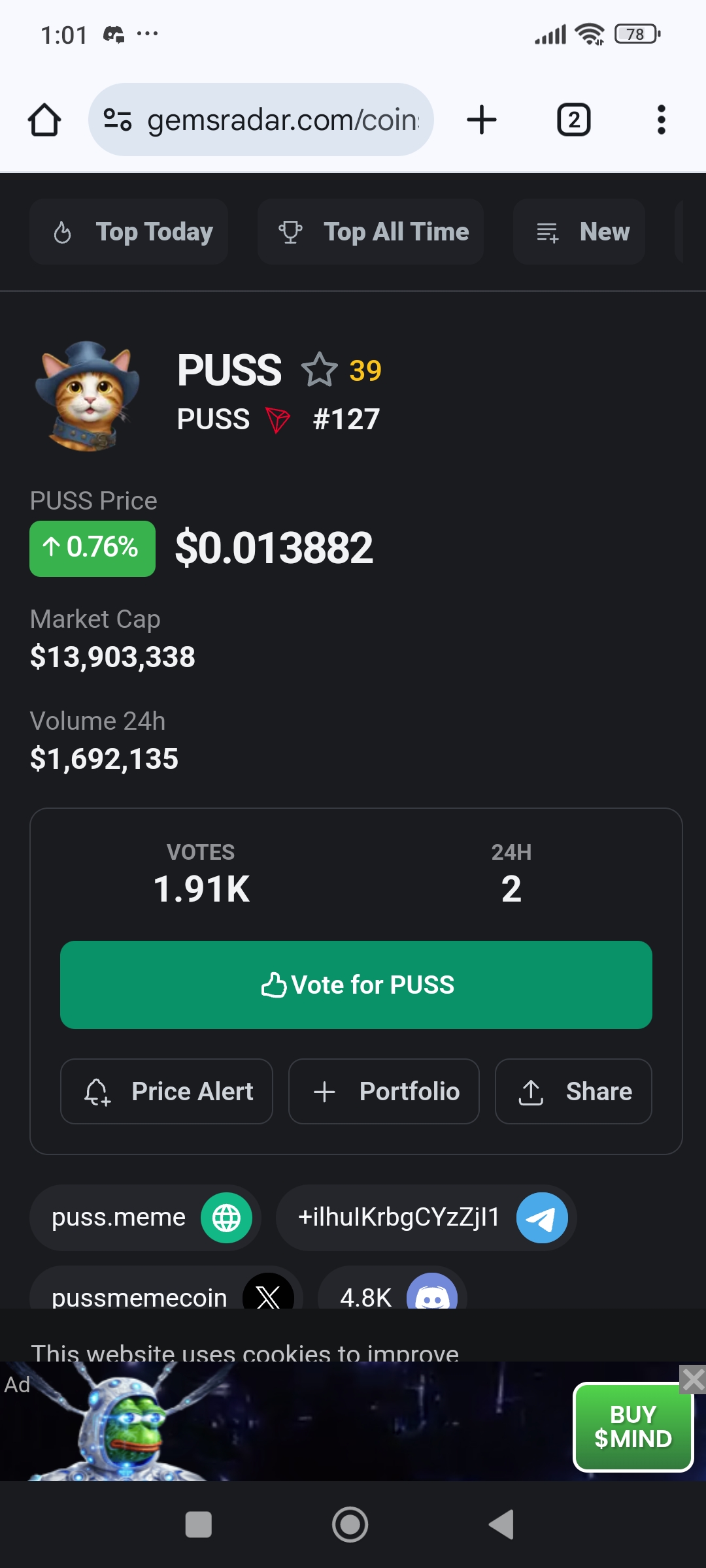Screen dimensions: 706x1568
Task: Tap the browser home icon
Action: 44,120
